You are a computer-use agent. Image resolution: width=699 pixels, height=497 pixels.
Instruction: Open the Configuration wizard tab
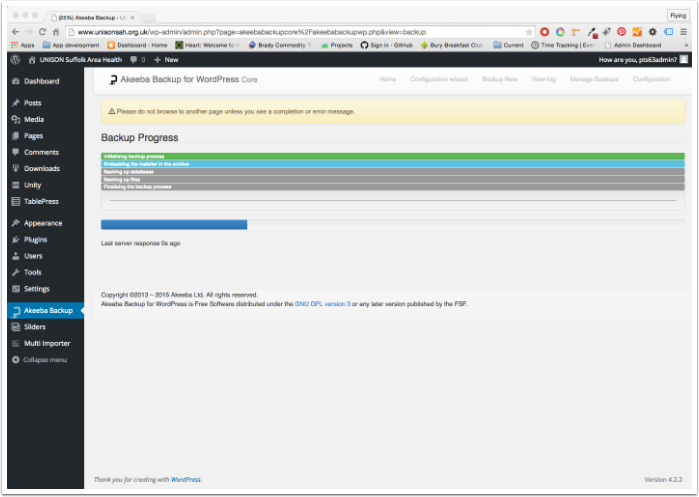(x=439, y=79)
